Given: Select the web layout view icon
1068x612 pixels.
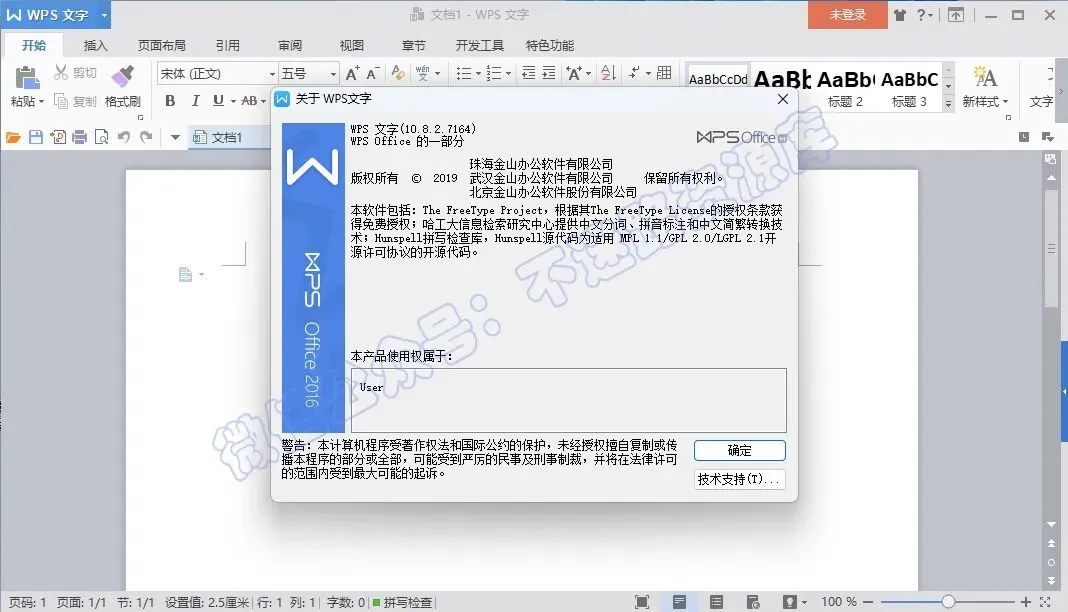Looking at the screenshot, I should (x=753, y=602).
